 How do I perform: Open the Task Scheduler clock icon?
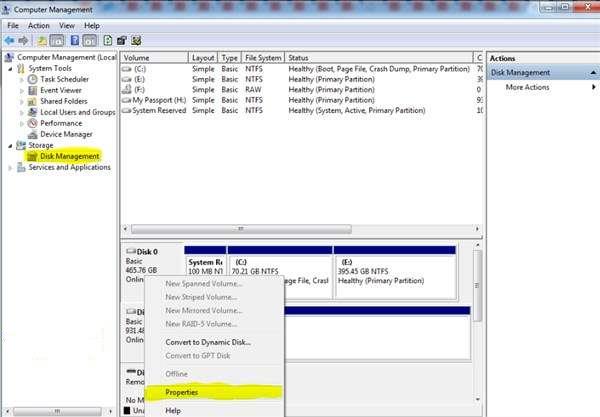click(x=33, y=79)
